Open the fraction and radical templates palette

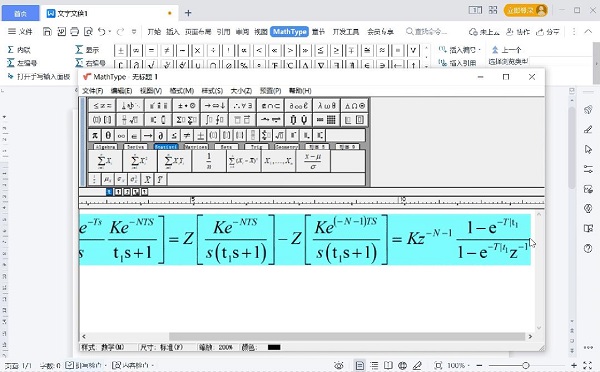[x=130, y=120]
